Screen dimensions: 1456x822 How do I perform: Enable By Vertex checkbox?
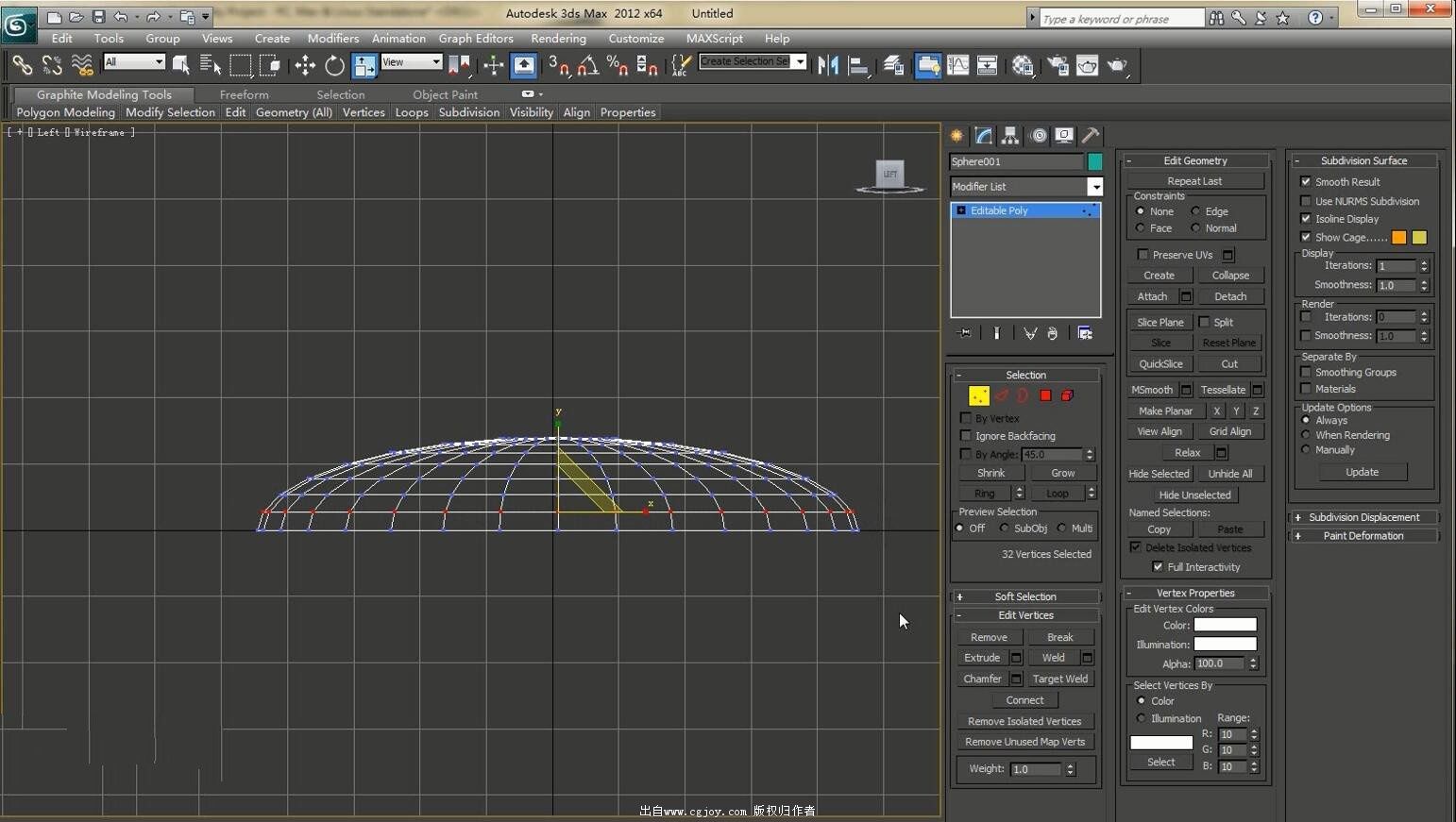coord(965,418)
